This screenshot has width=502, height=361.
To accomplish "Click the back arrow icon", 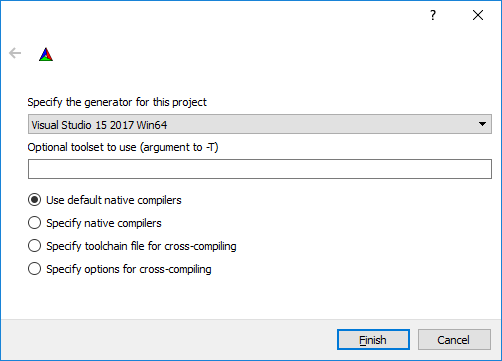I will pyautogui.click(x=15, y=53).
